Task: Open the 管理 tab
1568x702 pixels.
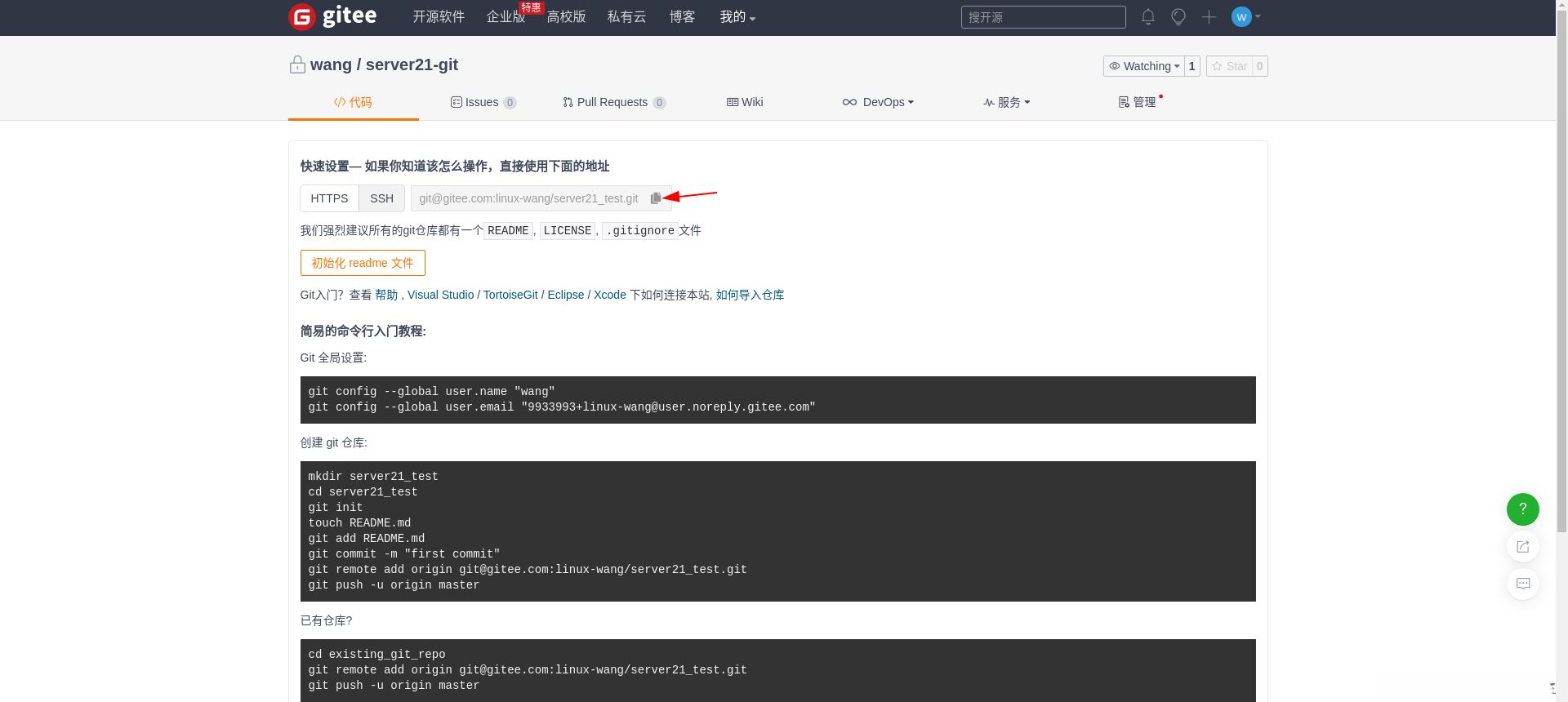Action: (1138, 102)
